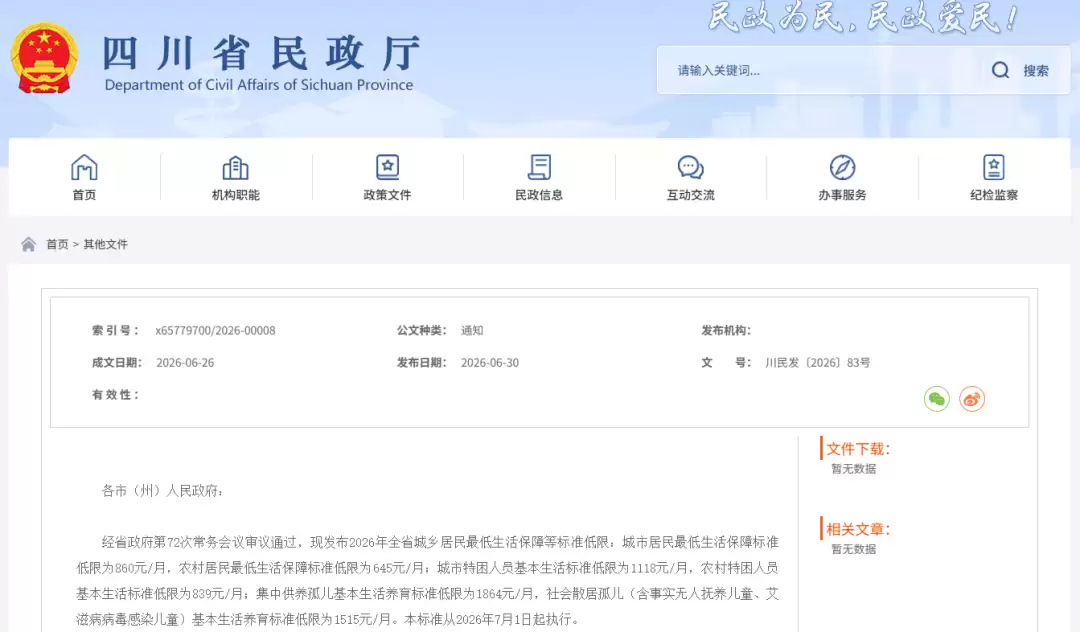Click the 文件下载 heading
The width and height of the screenshot is (1080, 632).
pyautogui.click(x=858, y=449)
